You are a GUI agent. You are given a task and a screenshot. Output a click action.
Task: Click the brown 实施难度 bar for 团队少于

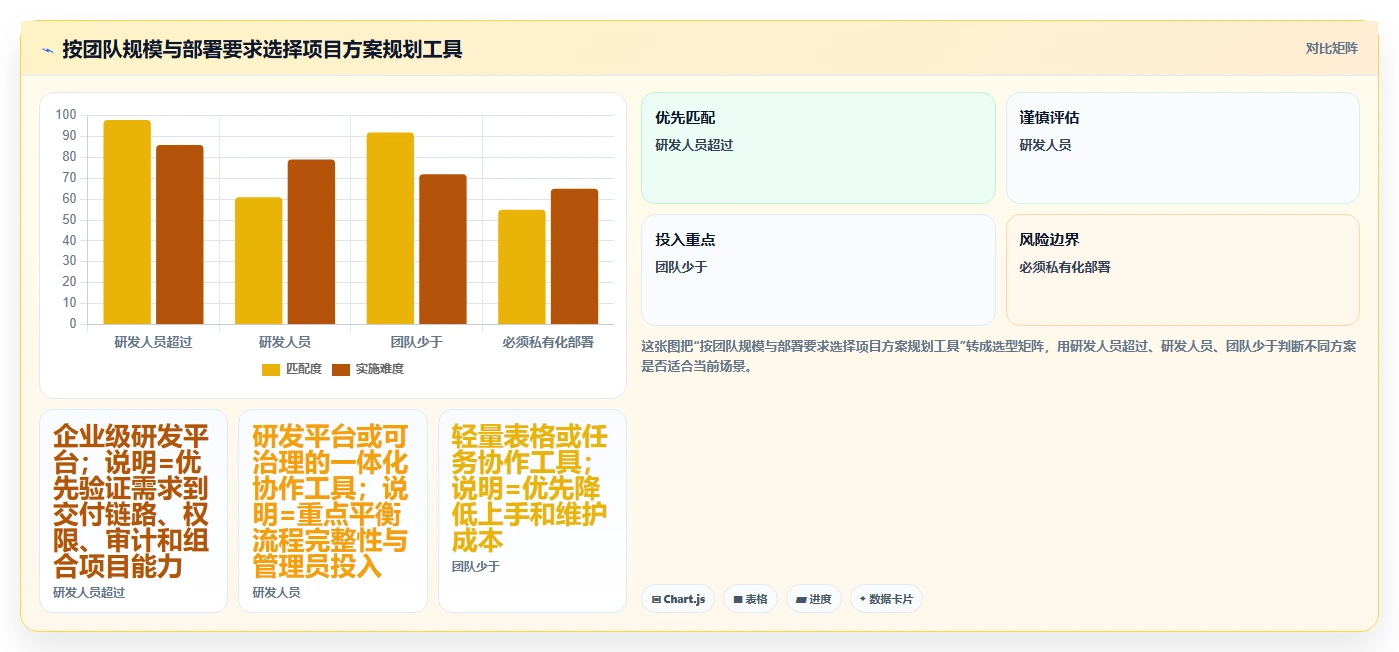coord(443,249)
